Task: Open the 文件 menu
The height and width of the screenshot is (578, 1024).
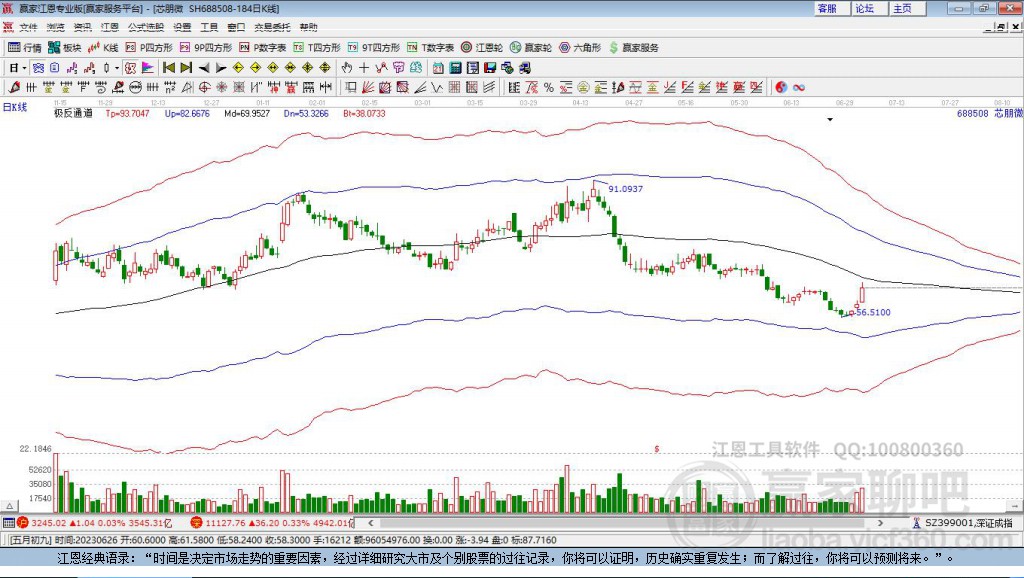Action: pos(28,27)
